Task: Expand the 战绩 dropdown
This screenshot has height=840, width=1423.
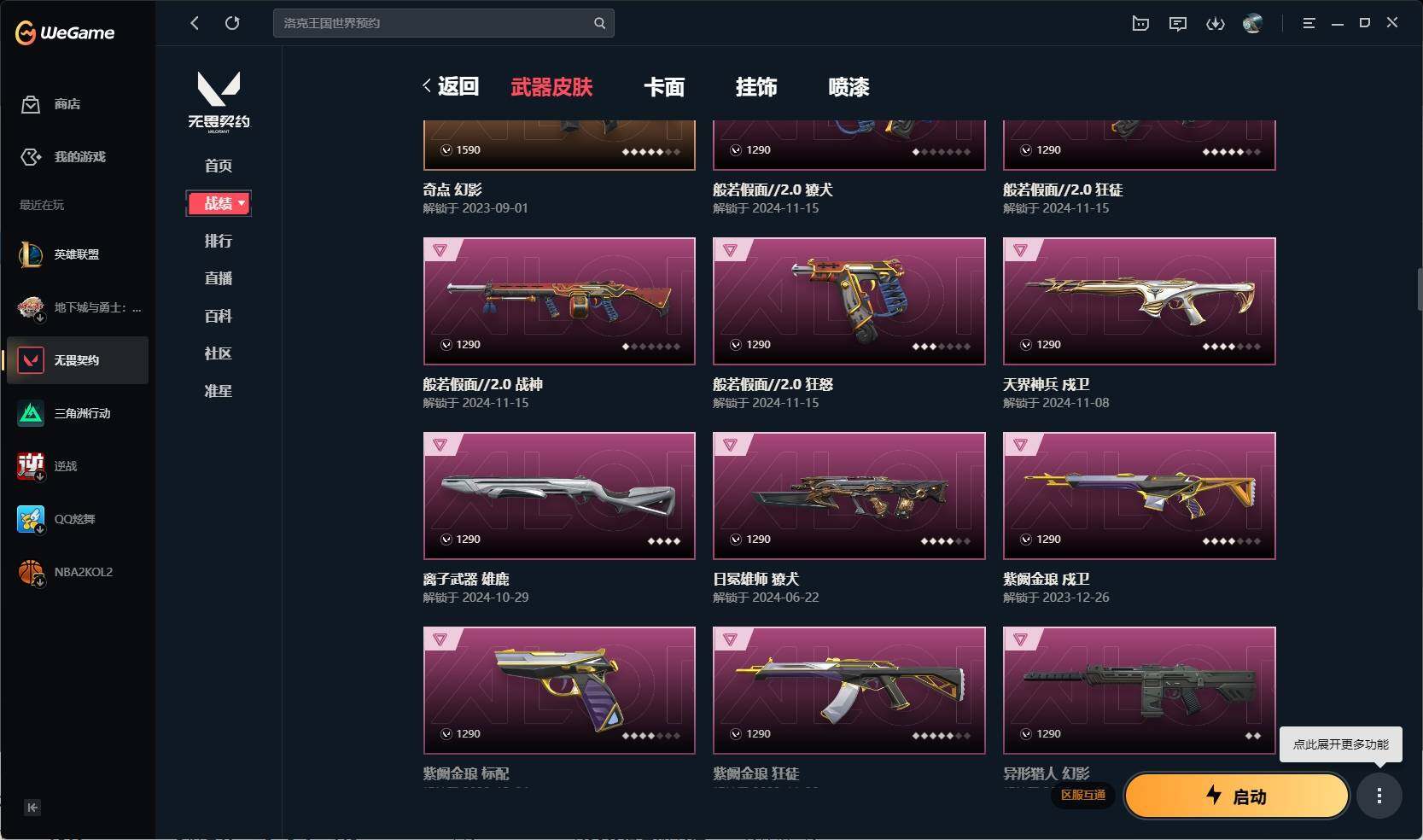Action: point(219,203)
